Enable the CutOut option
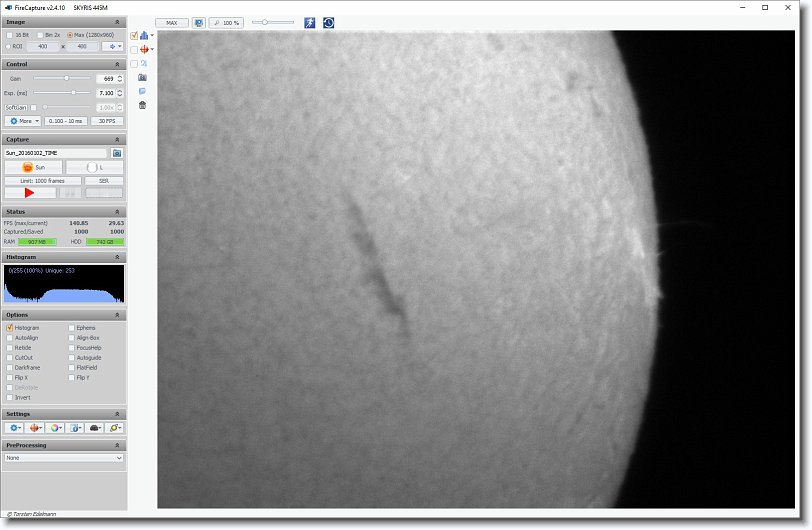The height and width of the screenshot is (530, 812). 9,357
